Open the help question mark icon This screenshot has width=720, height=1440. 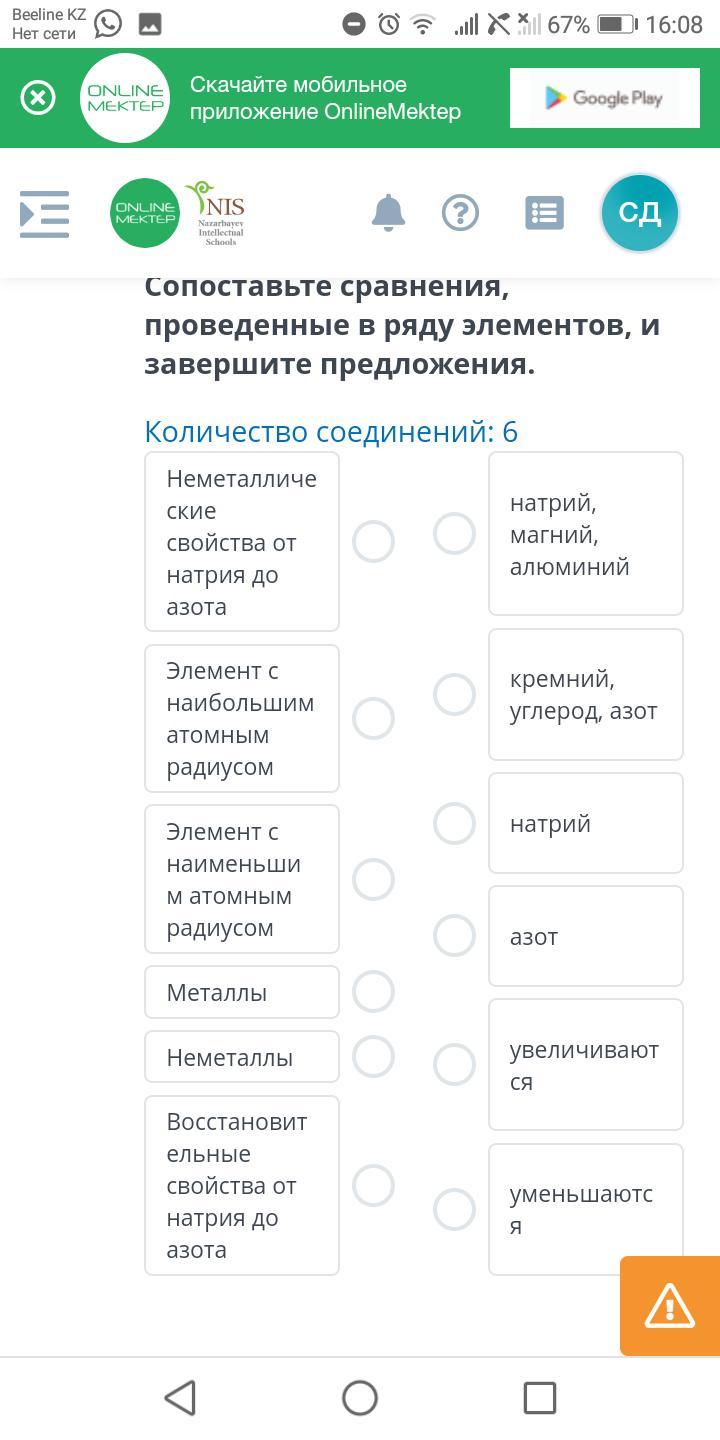(x=460, y=213)
